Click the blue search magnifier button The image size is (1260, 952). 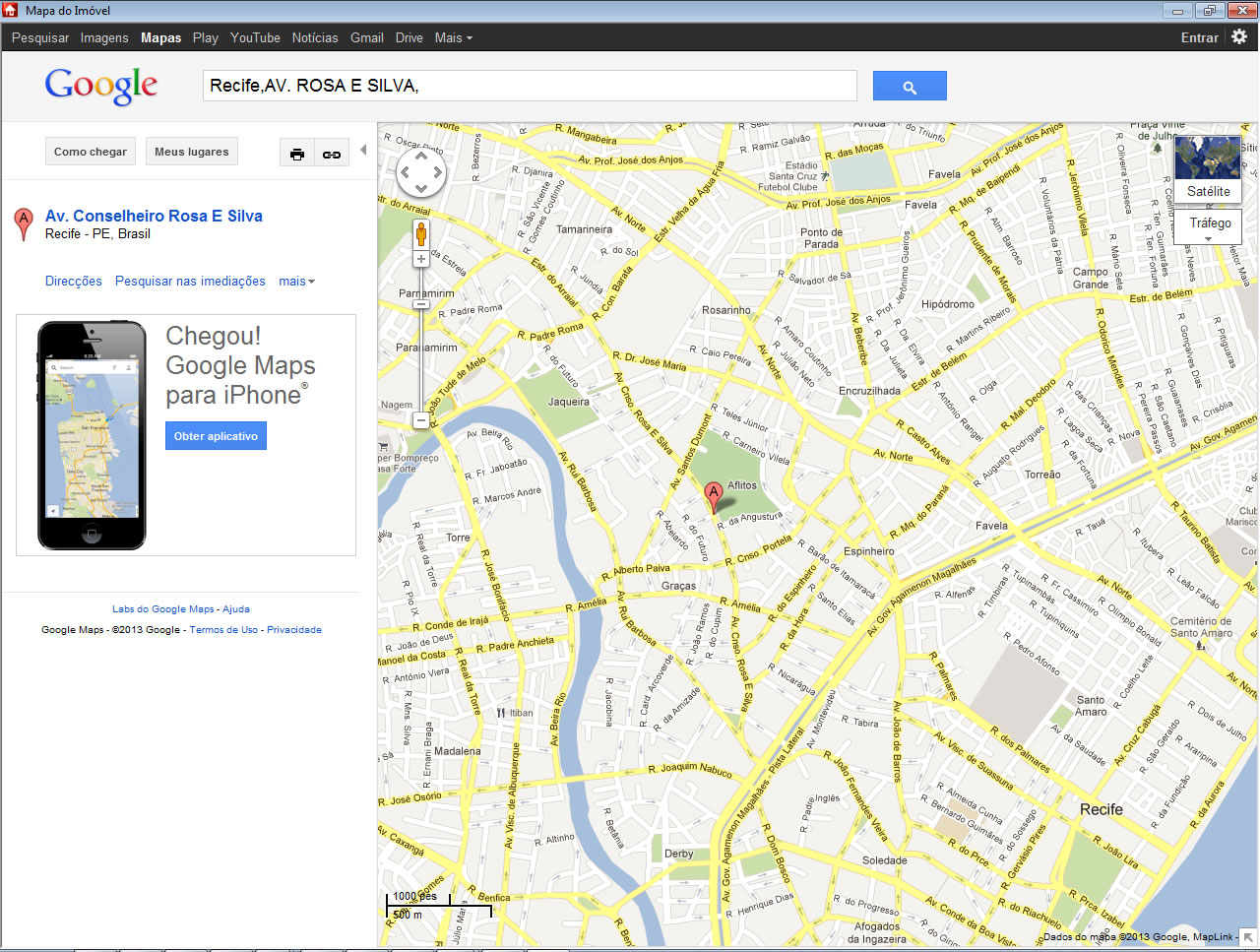(909, 87)
